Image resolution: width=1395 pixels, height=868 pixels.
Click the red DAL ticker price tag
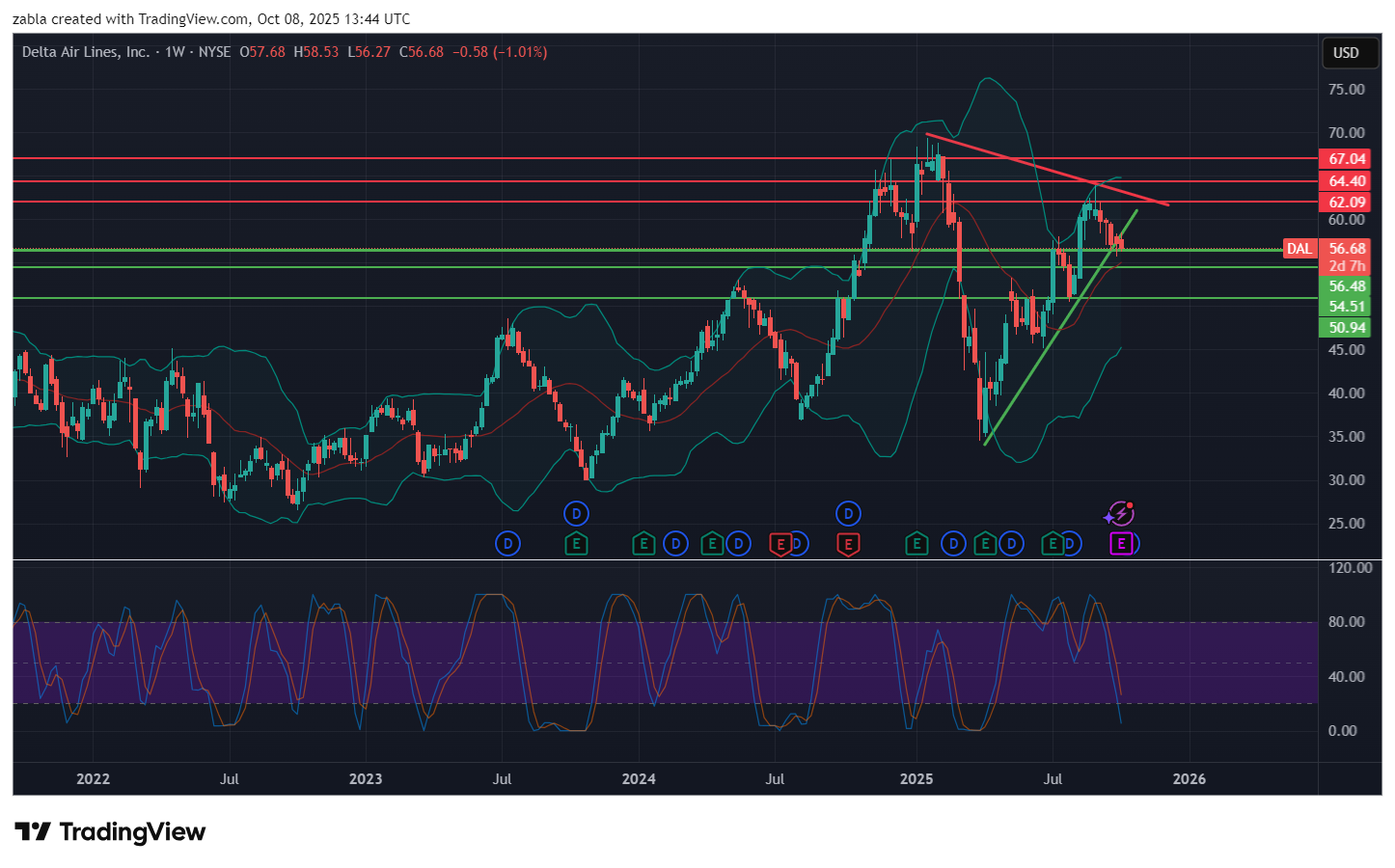[x=1299, y=249]
